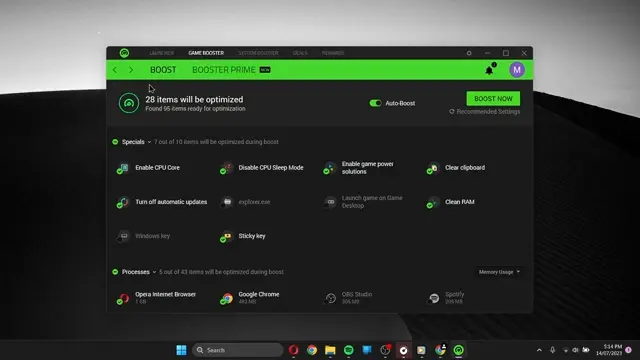Image resolution: width=640 pixels, height=360 pixels.
Task: Open Opera from the taskbar
Action: coord(293,350)
